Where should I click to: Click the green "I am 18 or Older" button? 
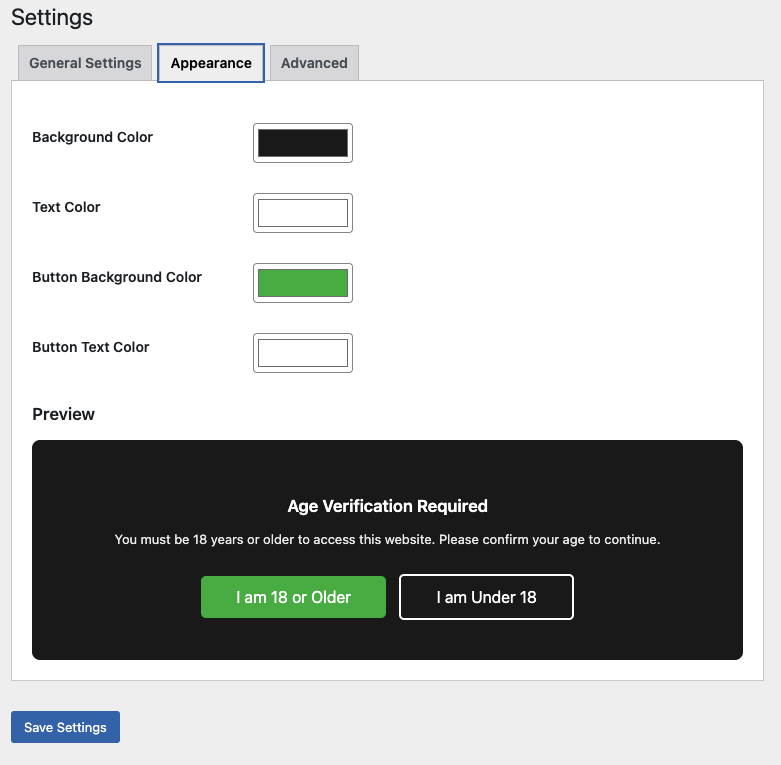click(293, 597)
